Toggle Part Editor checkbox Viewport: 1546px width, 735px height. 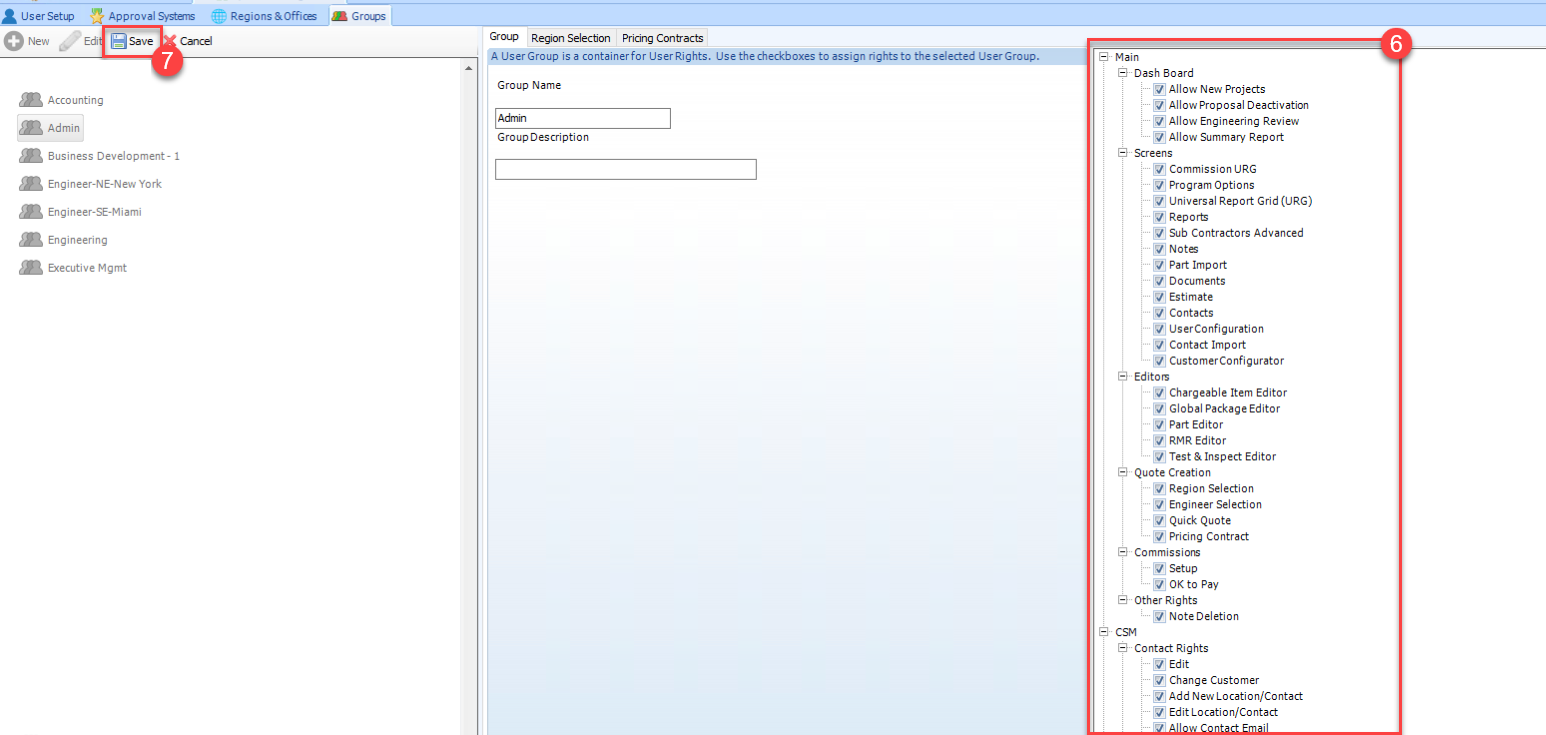click(1160, 425)
